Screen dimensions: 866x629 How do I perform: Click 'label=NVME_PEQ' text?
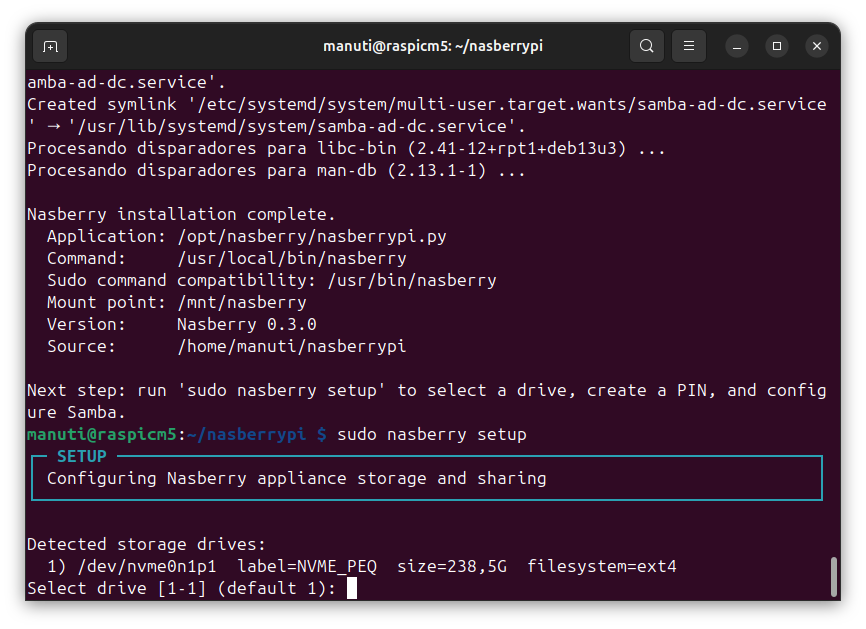coord(307,567)
